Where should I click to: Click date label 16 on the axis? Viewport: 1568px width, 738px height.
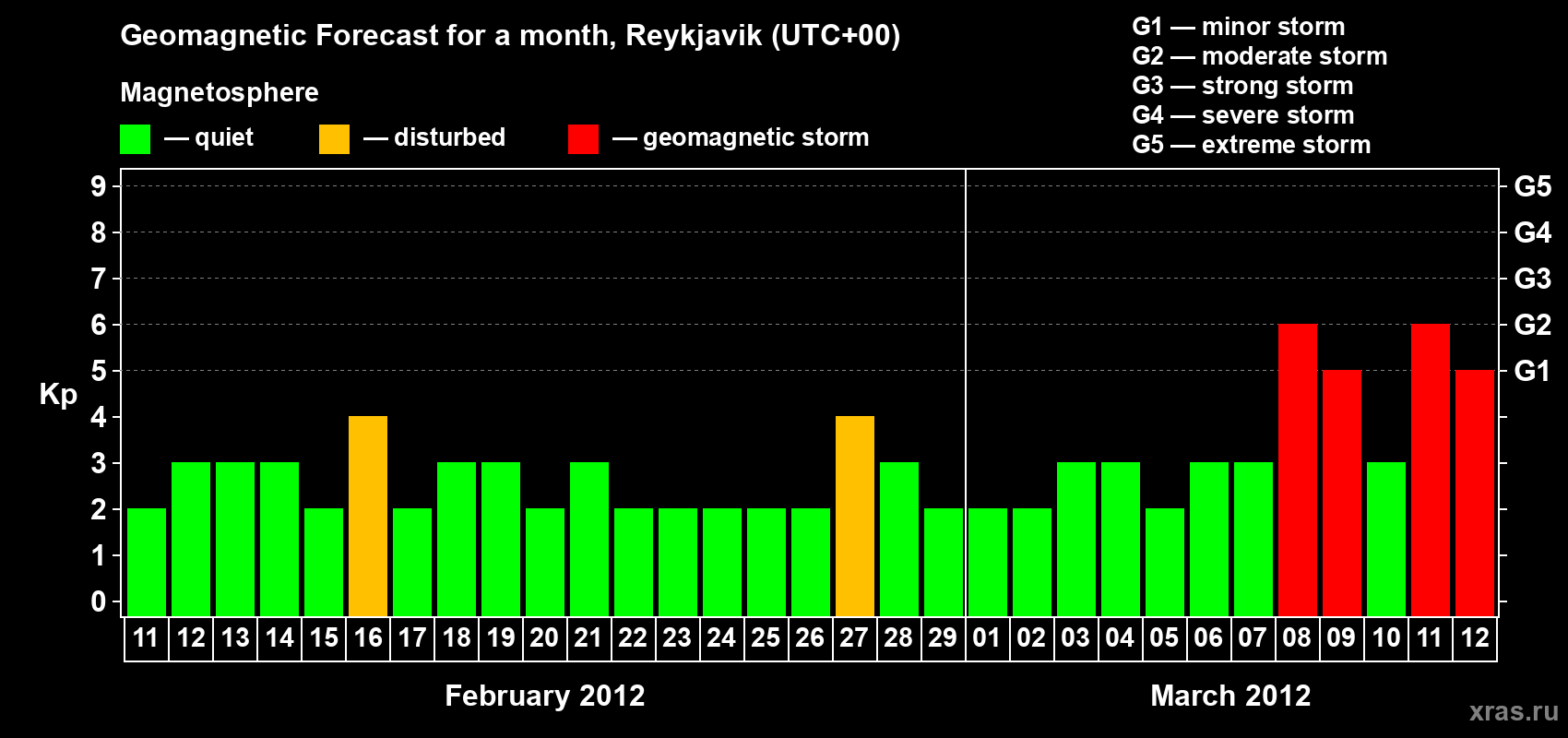[368, 637]
